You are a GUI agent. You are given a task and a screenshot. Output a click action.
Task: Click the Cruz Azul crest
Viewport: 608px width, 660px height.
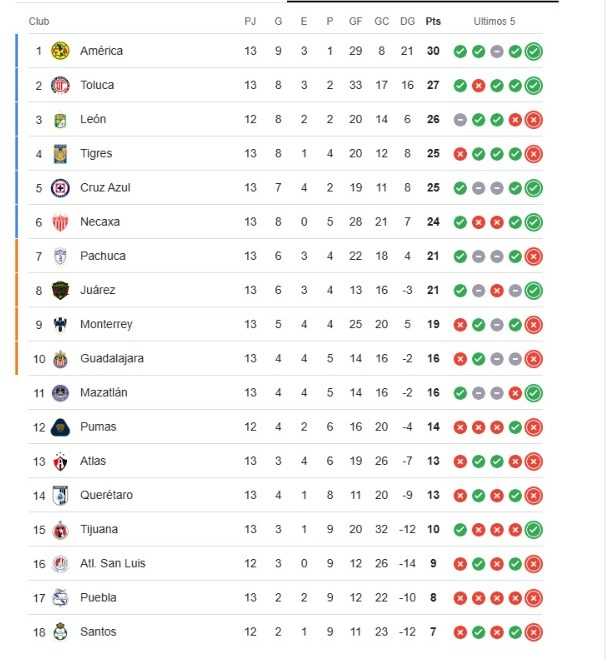click(60, 188)
